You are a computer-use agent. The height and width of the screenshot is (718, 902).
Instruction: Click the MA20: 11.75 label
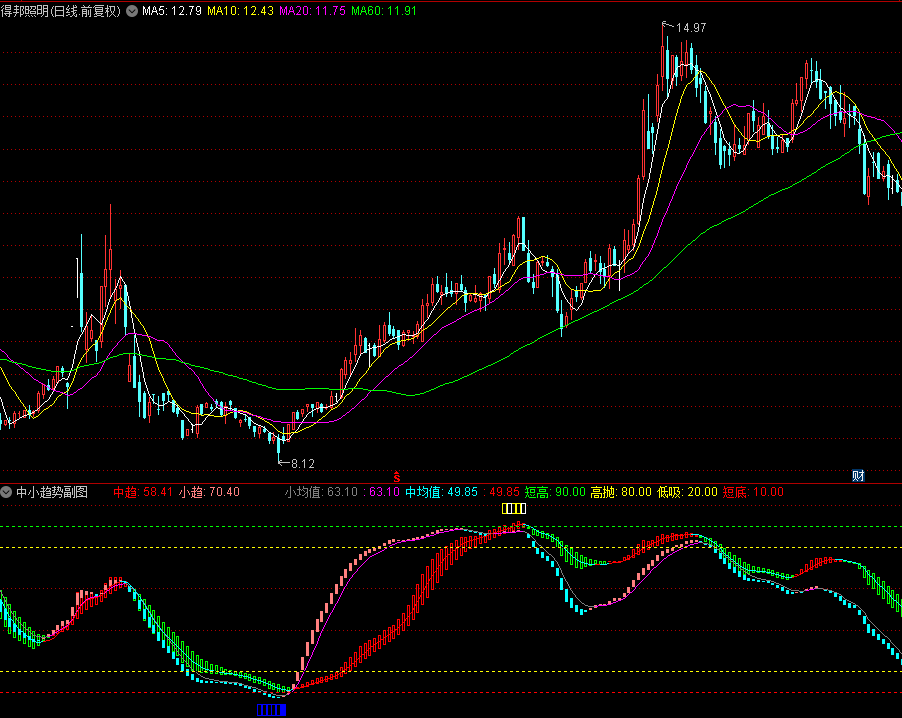[x=312, y=11]
